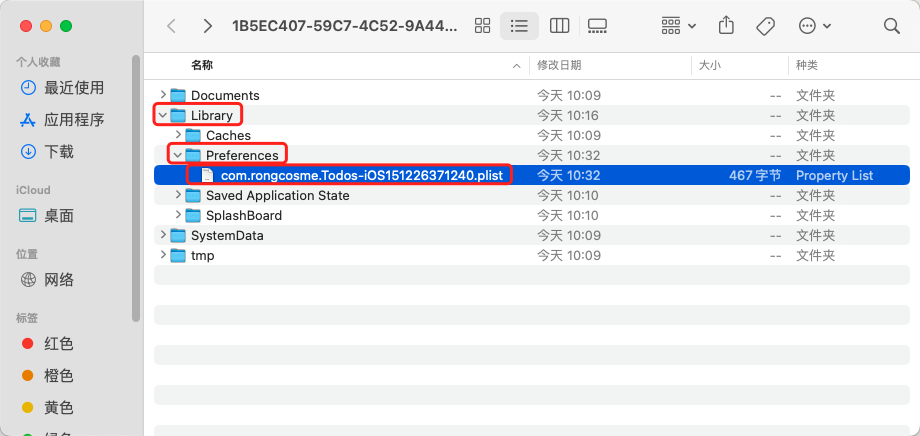
Task: Expand the SplashBoard folder
Action: click(178, 215)
